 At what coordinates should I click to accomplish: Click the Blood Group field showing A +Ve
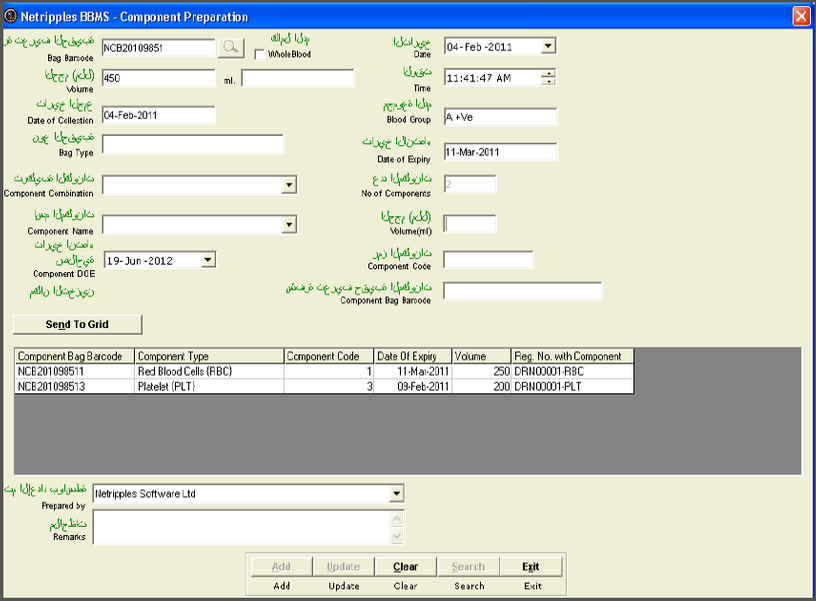(x=500, y=117)
